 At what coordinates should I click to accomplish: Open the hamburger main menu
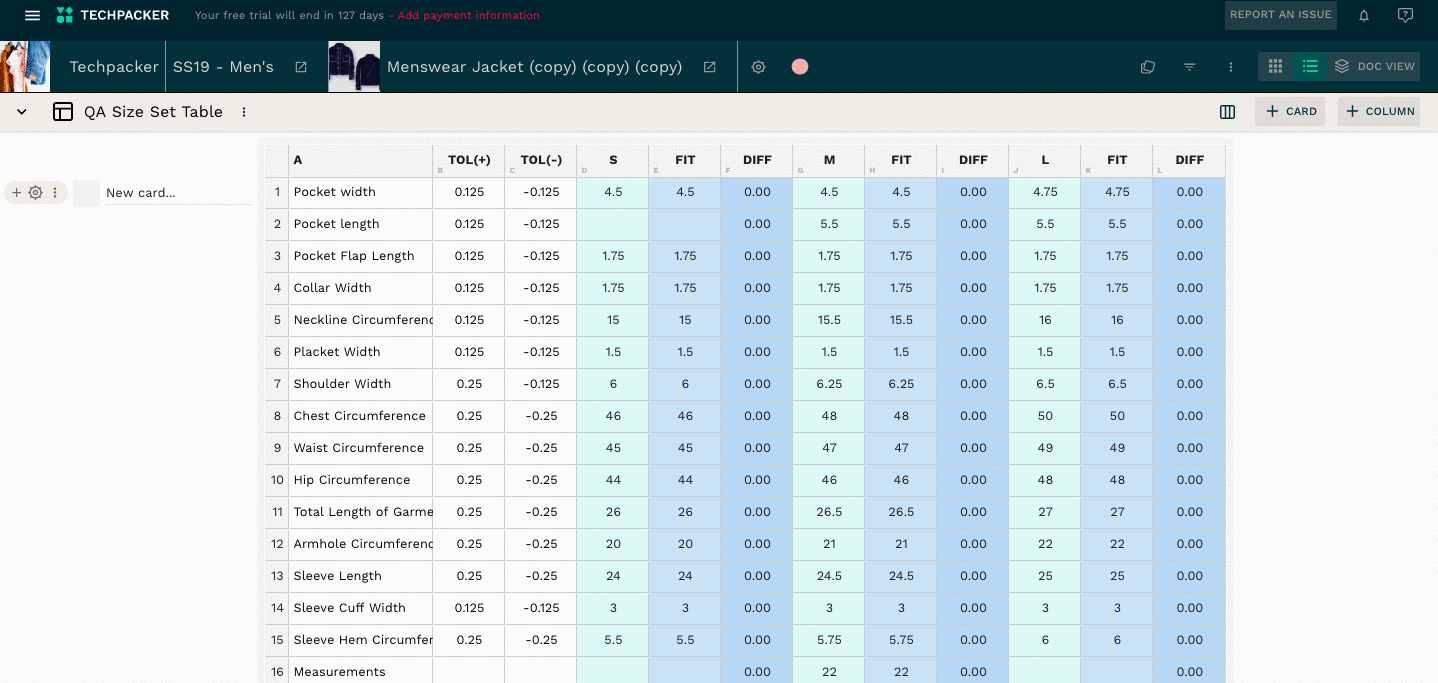coord(33,15)
